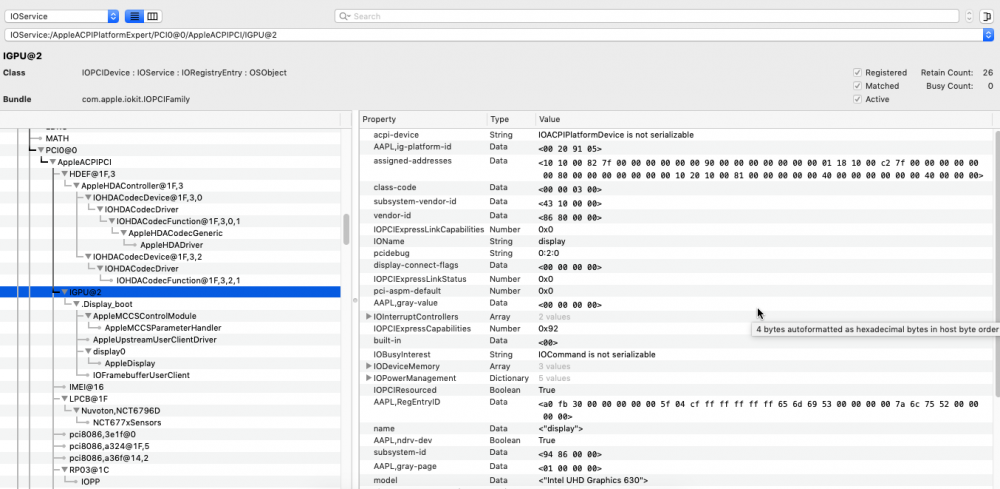Collapse AppleHDAController@1F,3 node
Image resolution: width=1000 pixels, height=489 pixels.
77,186
